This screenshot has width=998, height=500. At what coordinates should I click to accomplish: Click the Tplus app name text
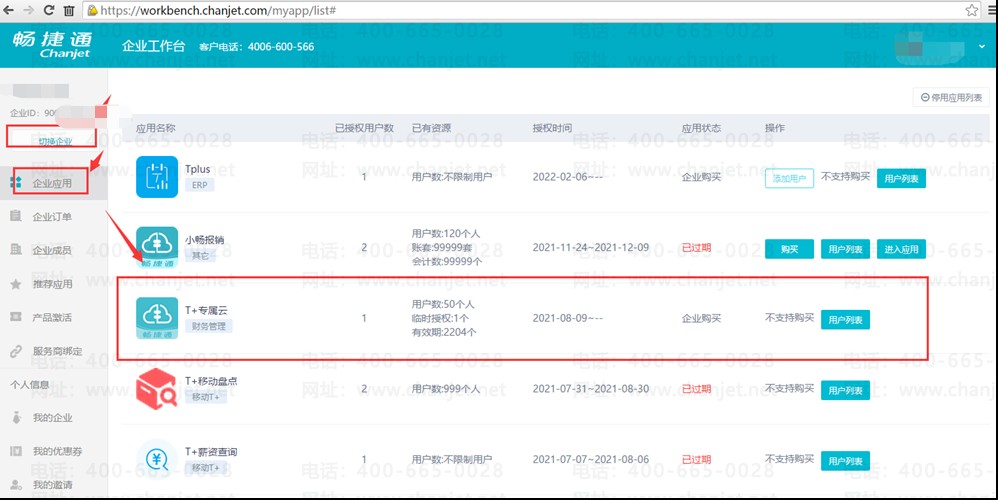[x=197, y=169]
